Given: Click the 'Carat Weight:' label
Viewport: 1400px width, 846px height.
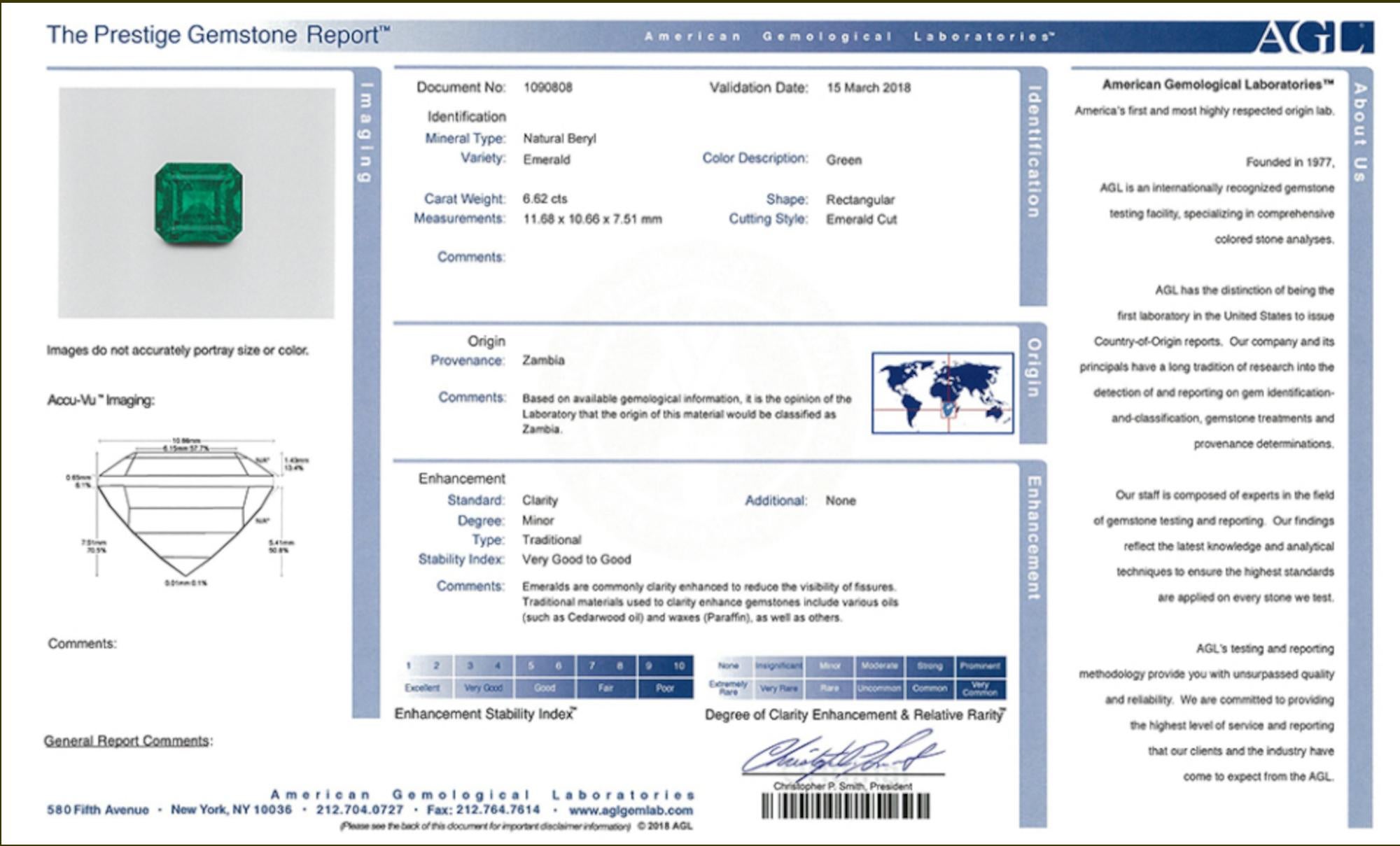Looking at the screenshot, I should pos(464,199).
